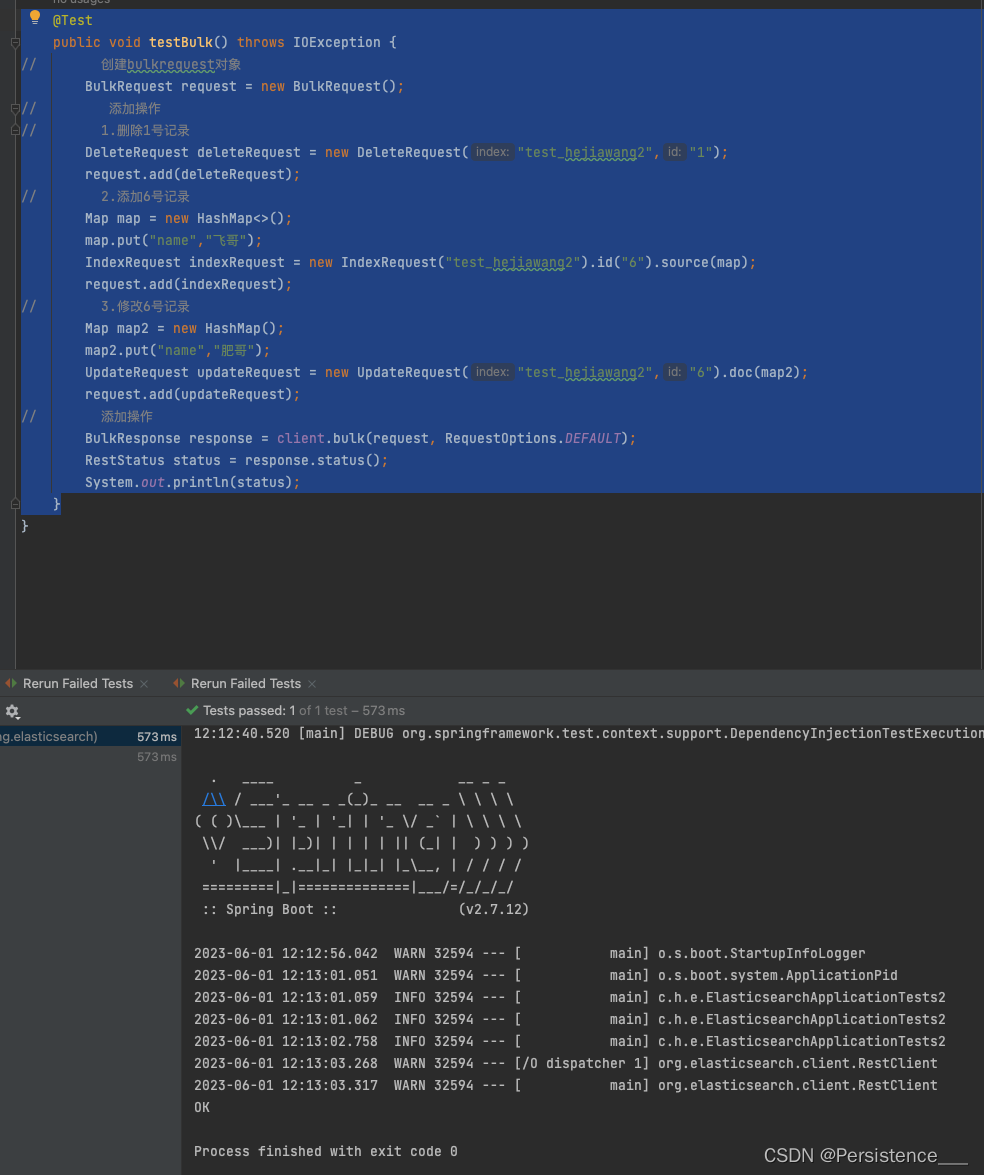Click the Tests passed: 1 status text
984x1175 pixels.
(x=249, y=710)
